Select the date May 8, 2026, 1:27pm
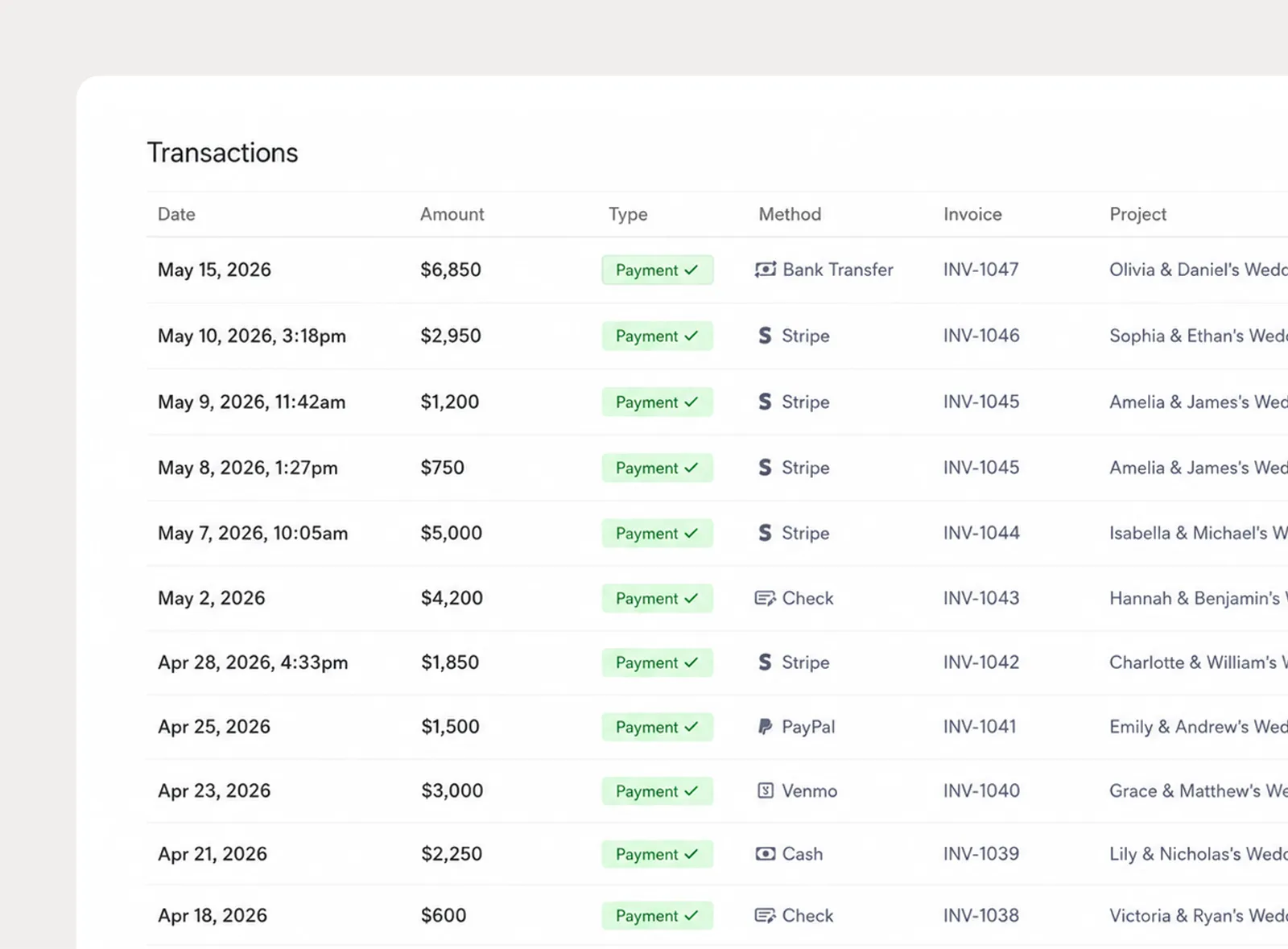1288x949 pixels. click(248, 468)
